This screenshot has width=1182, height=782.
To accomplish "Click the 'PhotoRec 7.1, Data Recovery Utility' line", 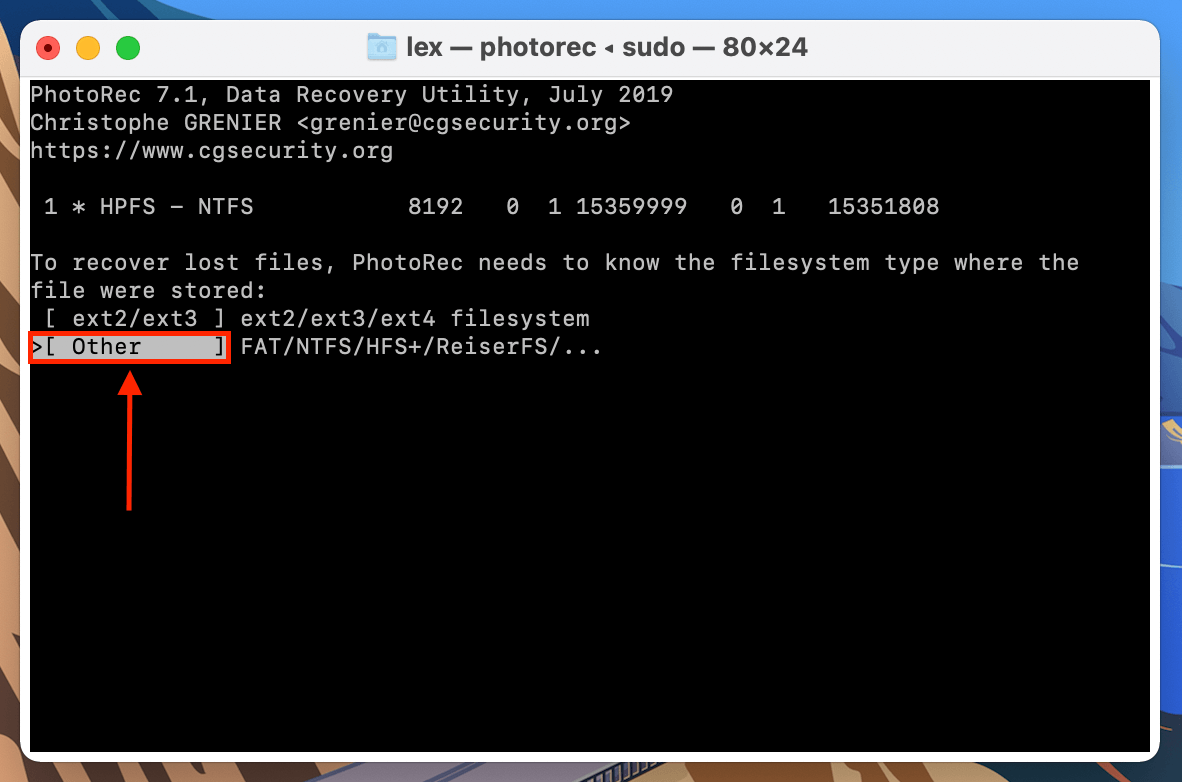I will pos(351,95).
